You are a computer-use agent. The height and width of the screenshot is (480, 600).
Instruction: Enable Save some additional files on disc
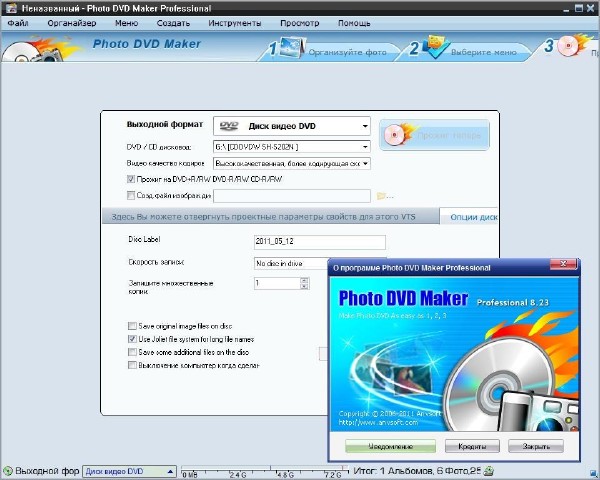point(132,352)
